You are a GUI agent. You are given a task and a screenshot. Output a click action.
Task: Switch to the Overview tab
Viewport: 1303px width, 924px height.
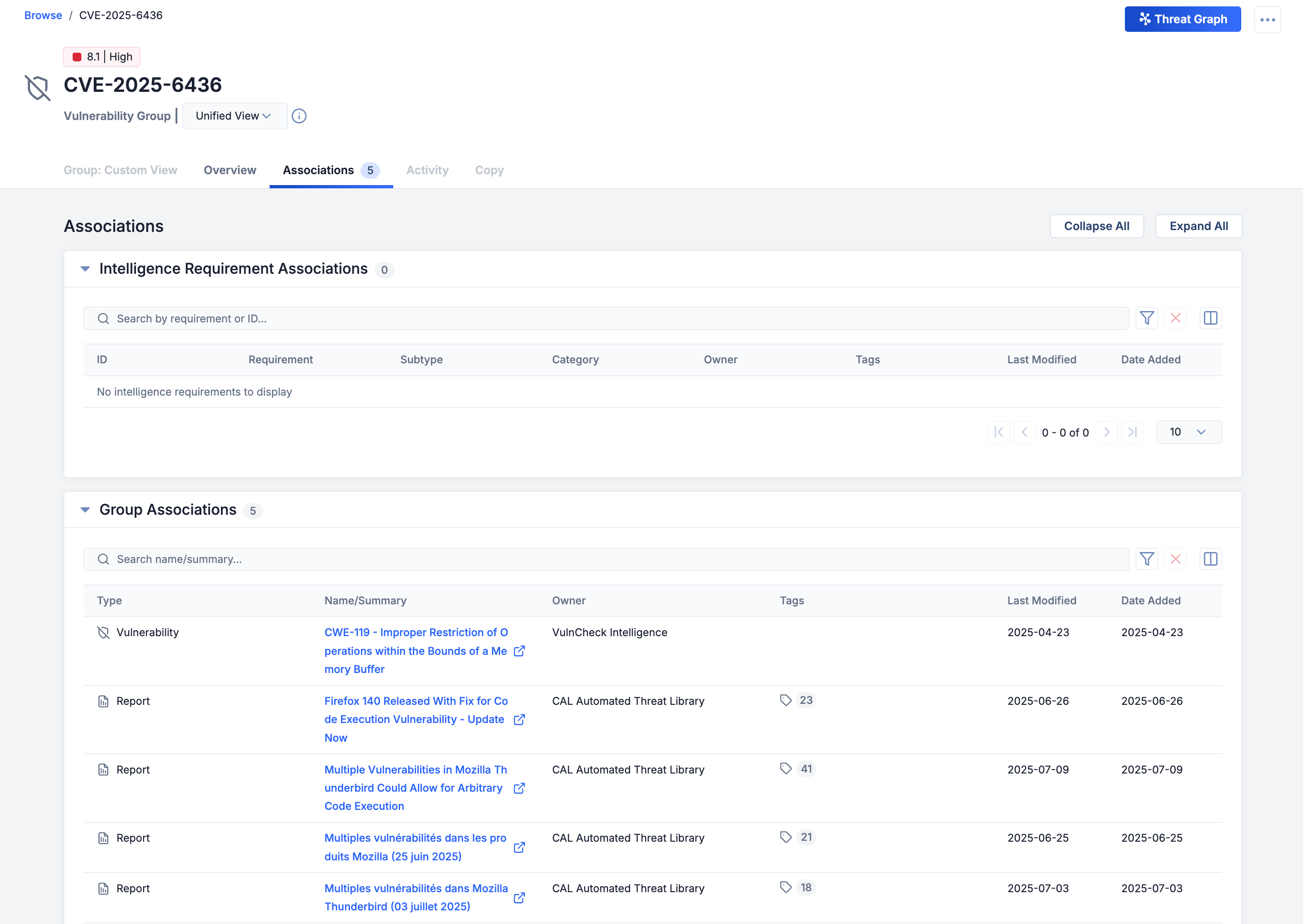230,170
